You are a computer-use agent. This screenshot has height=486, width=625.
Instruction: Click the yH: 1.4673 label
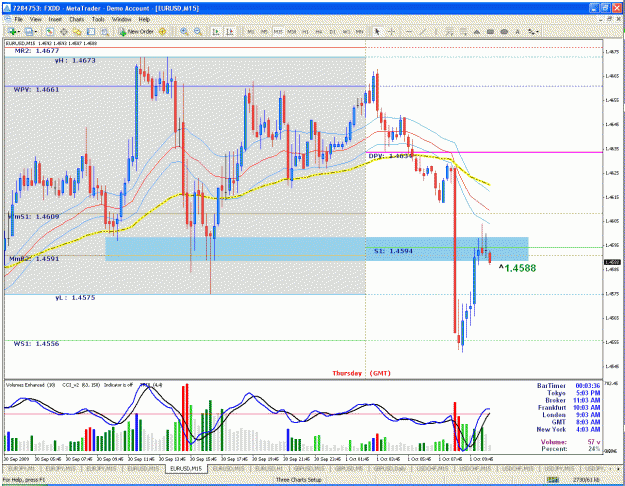(x=75, y=61)
